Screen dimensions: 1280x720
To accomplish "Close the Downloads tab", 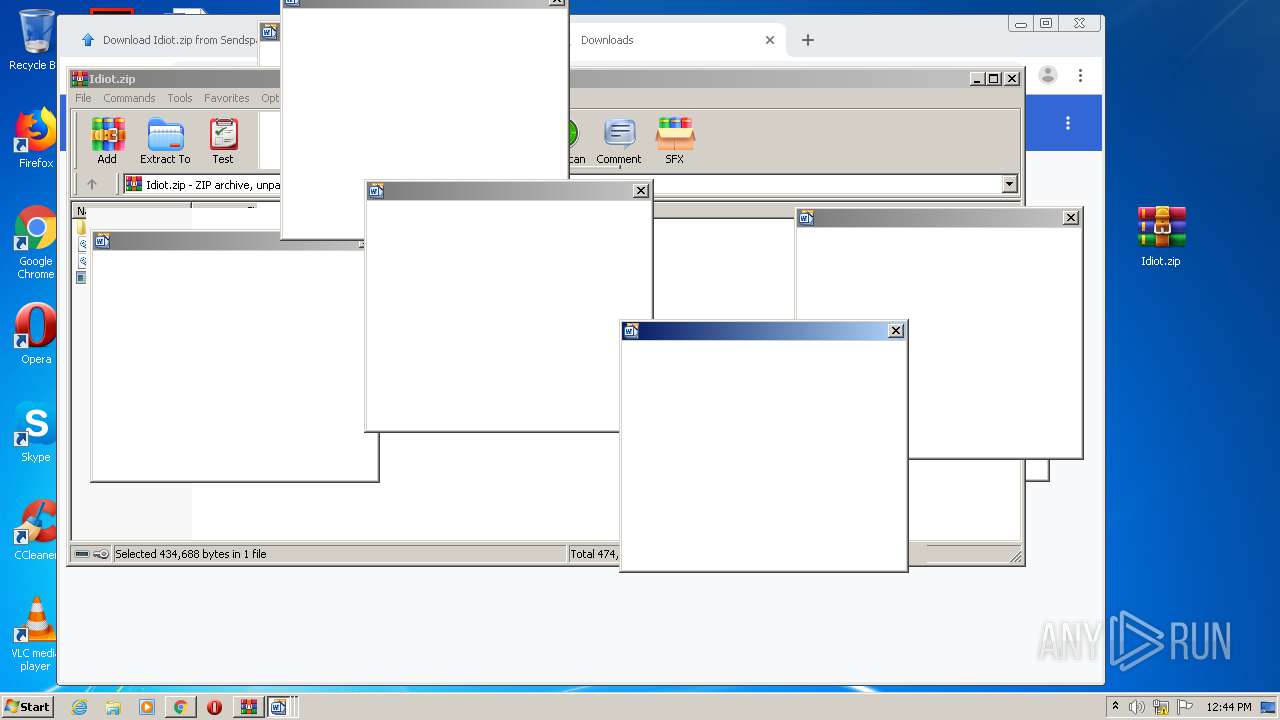I will pos(770,40).
